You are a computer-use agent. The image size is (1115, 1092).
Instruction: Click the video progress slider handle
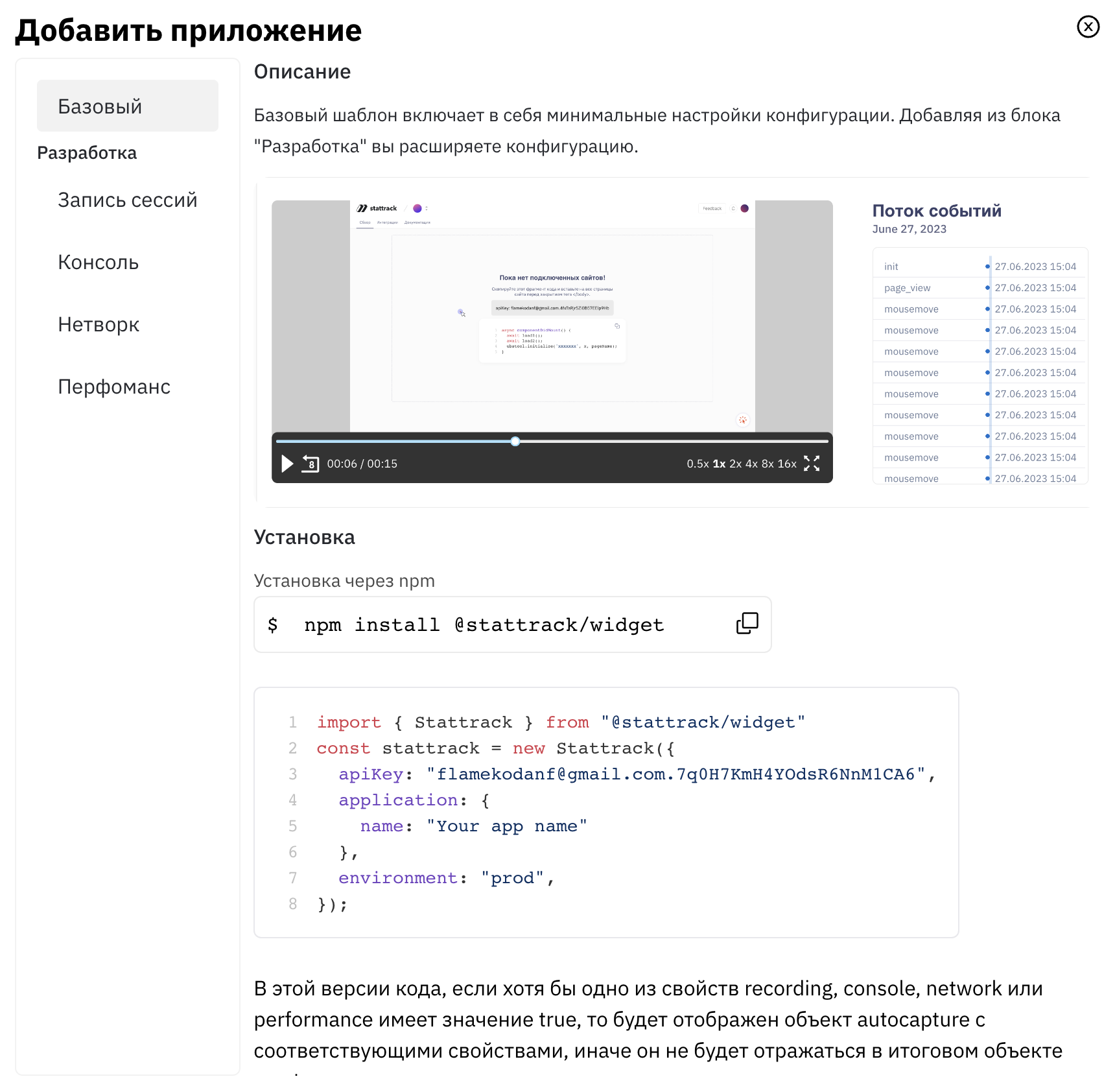(515, 442)
